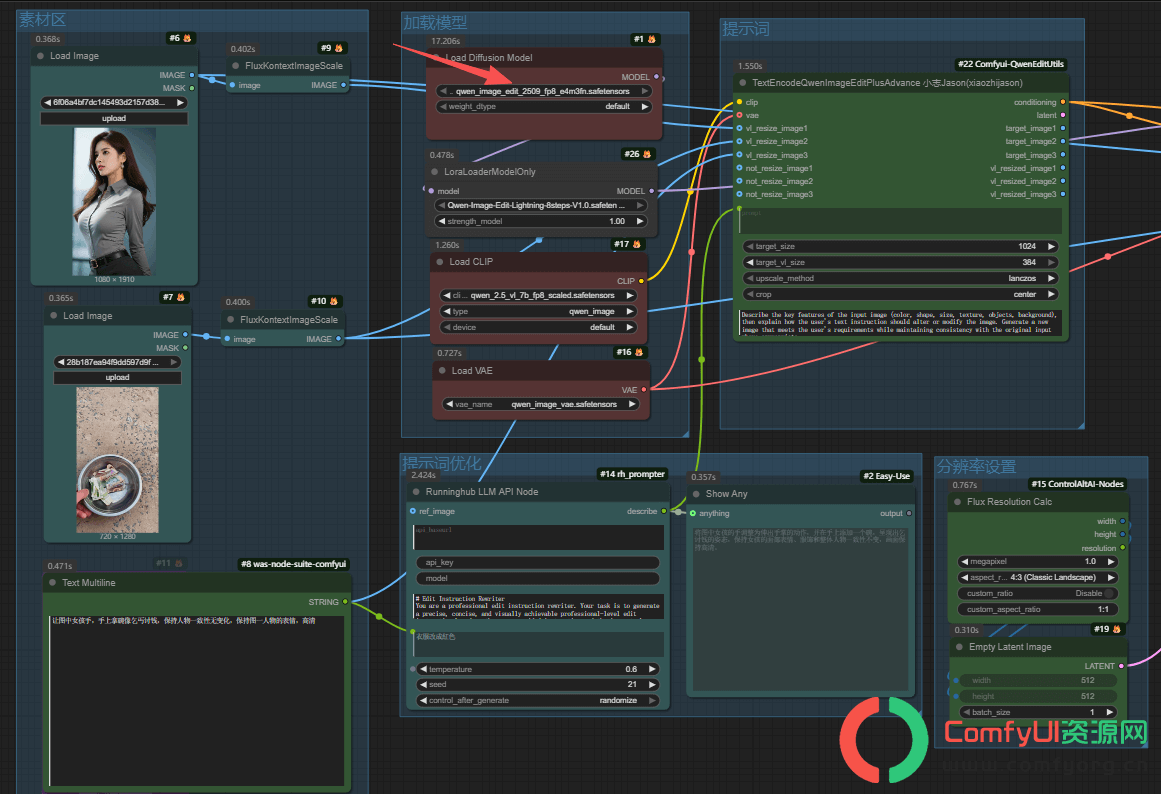
Task: Click upload under the 6f06a4bf7dc image file
Action: pos(114,119)
